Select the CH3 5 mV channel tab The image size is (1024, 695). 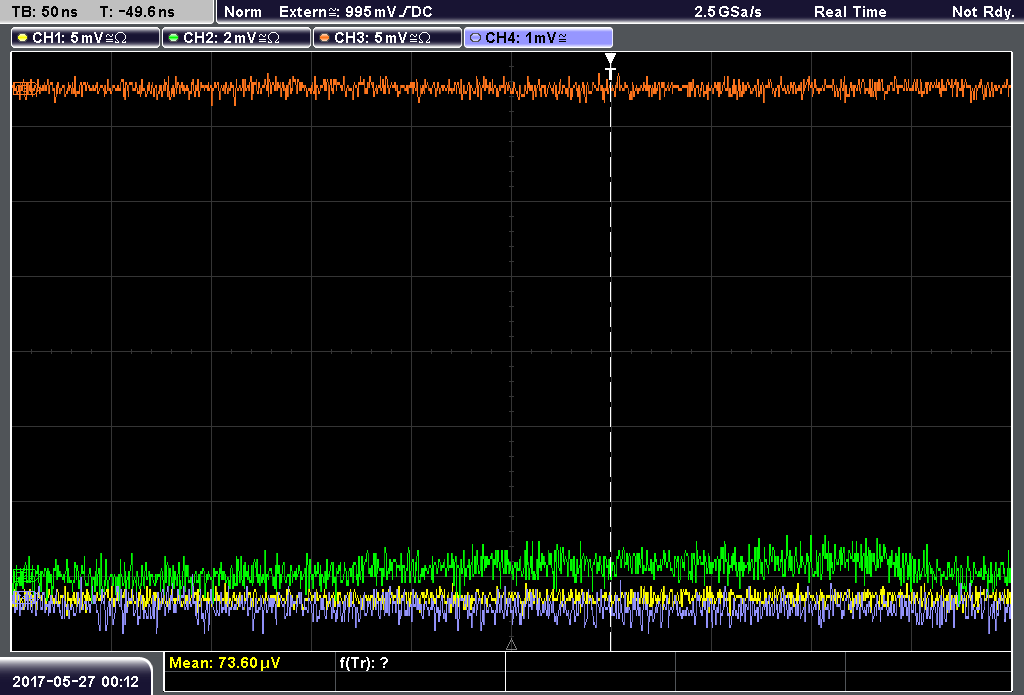[387, 38]
